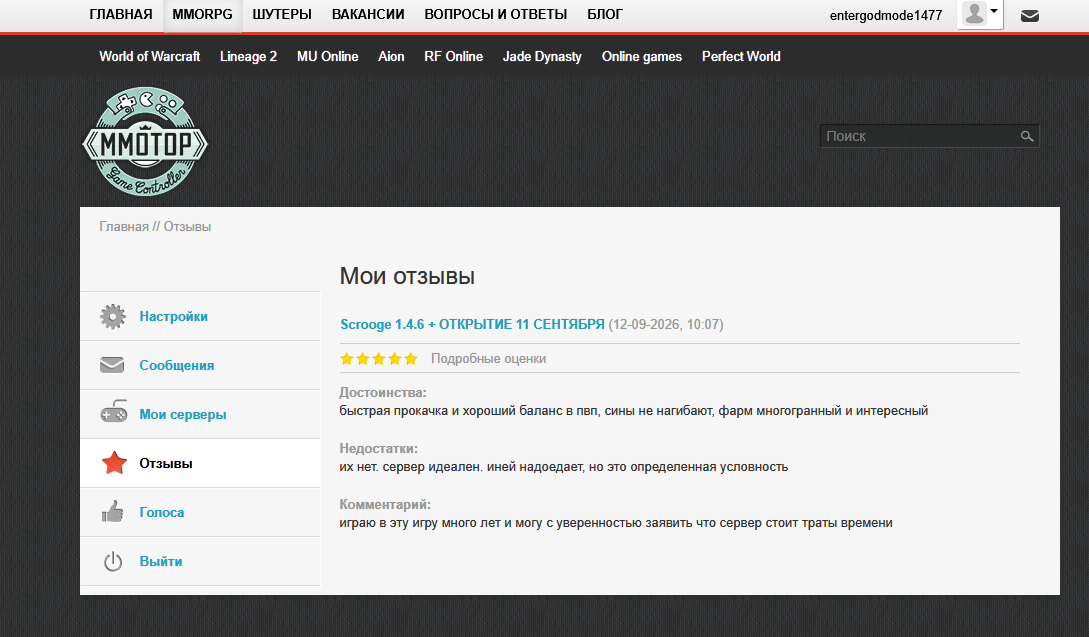Click the Мои отзывы heading

407,276
